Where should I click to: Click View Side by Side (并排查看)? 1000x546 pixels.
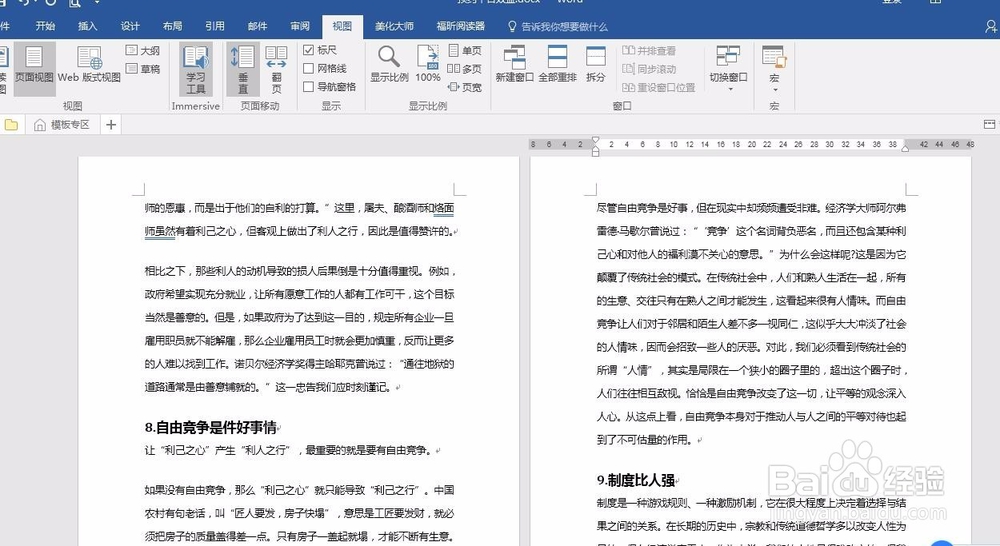pyautogui.click(x=649, y=50)
